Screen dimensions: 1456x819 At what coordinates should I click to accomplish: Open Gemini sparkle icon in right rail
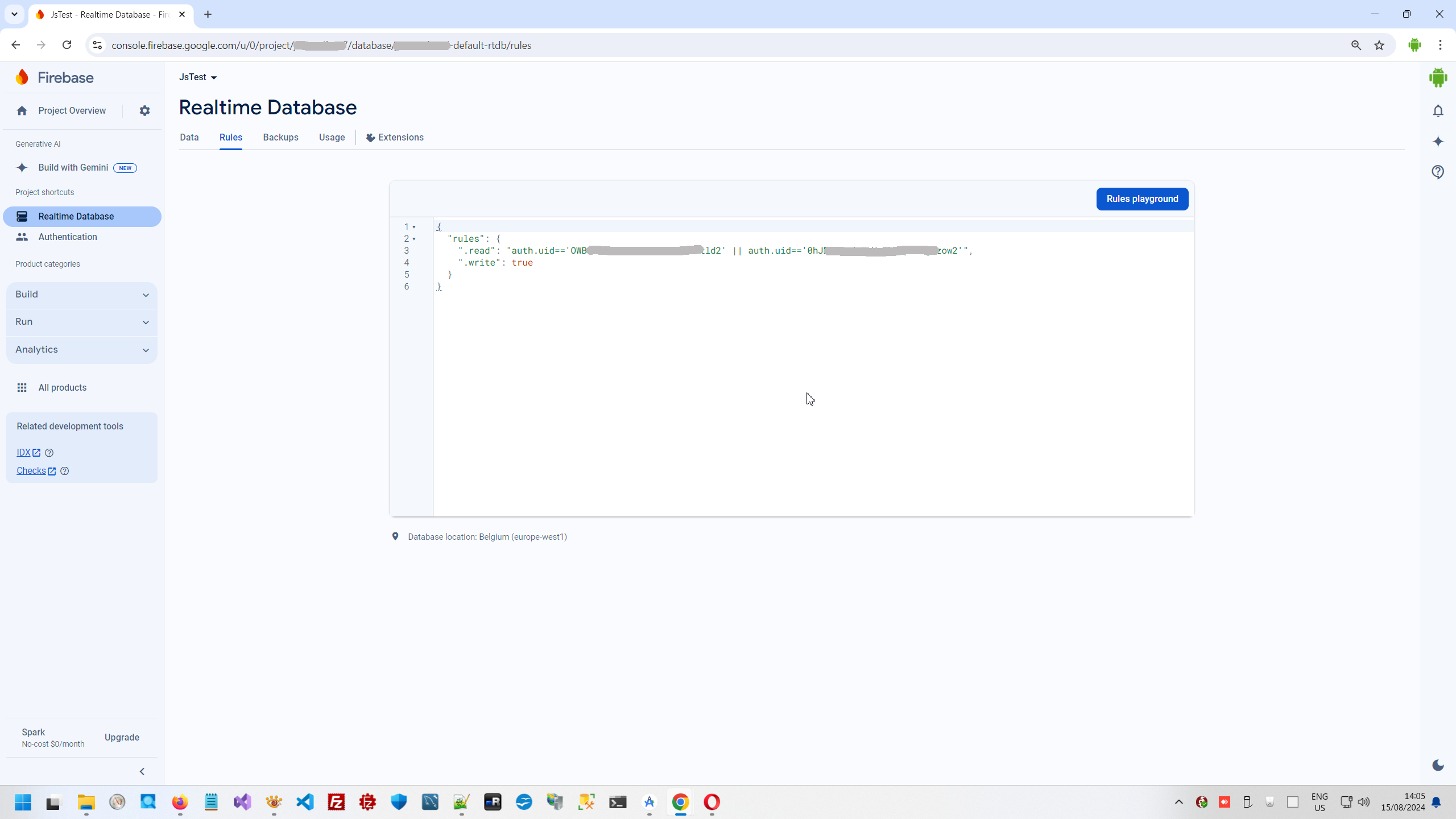click(x=1438, y=142)
